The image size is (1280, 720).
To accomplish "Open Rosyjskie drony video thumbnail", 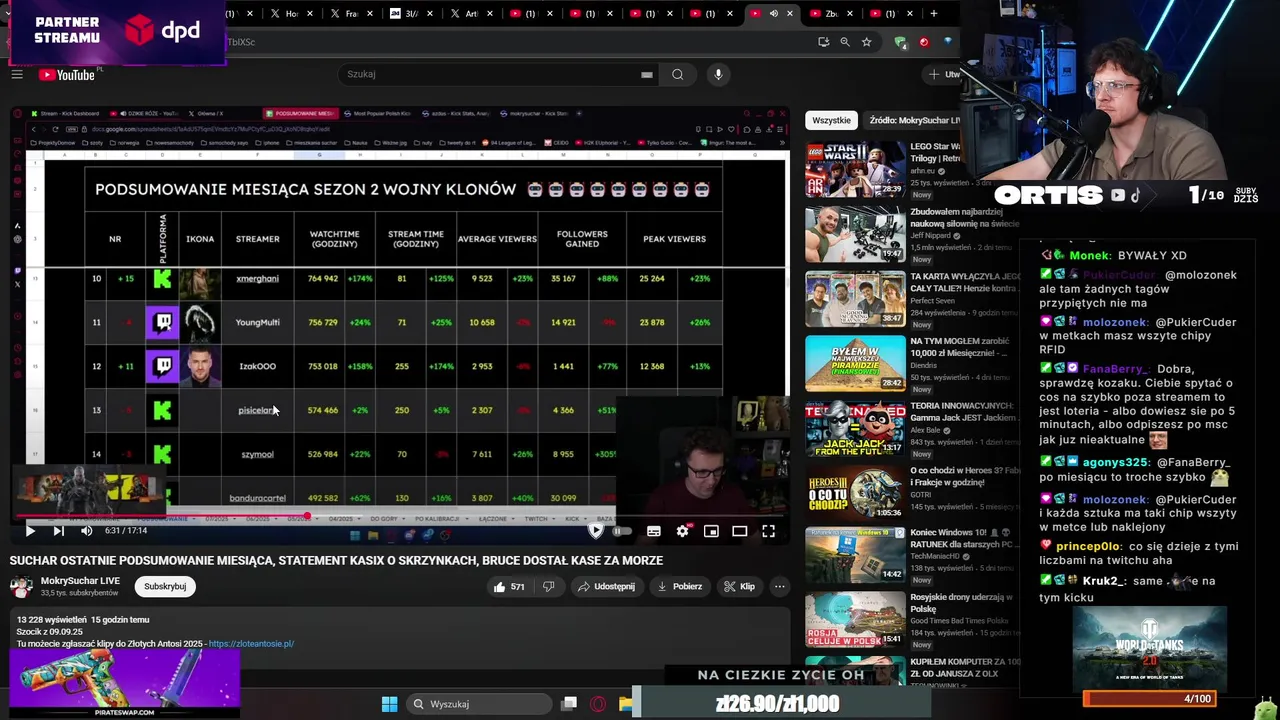I will (855, 620).
